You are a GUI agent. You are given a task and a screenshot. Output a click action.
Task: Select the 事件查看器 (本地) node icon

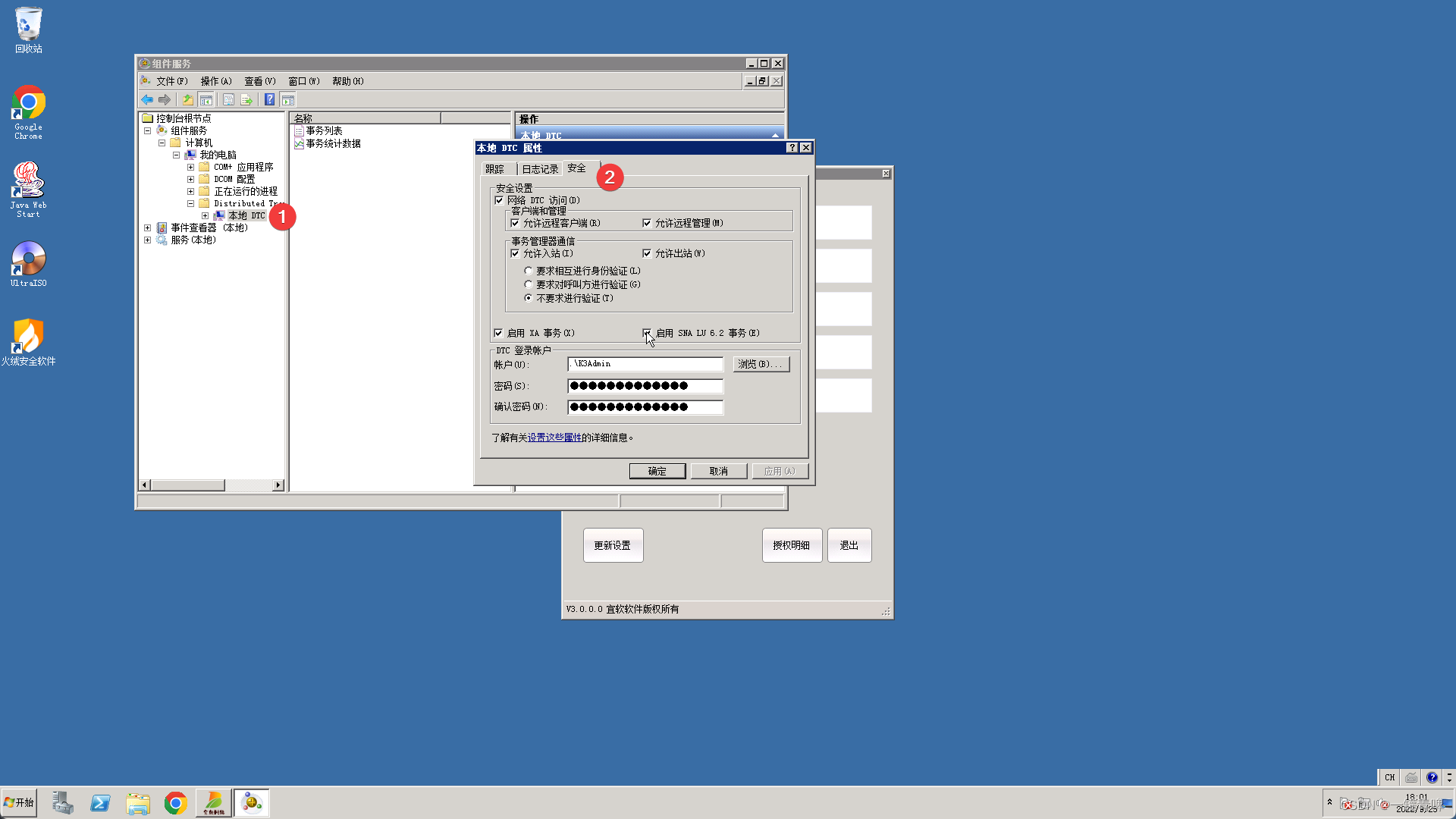tap(161, 227)
